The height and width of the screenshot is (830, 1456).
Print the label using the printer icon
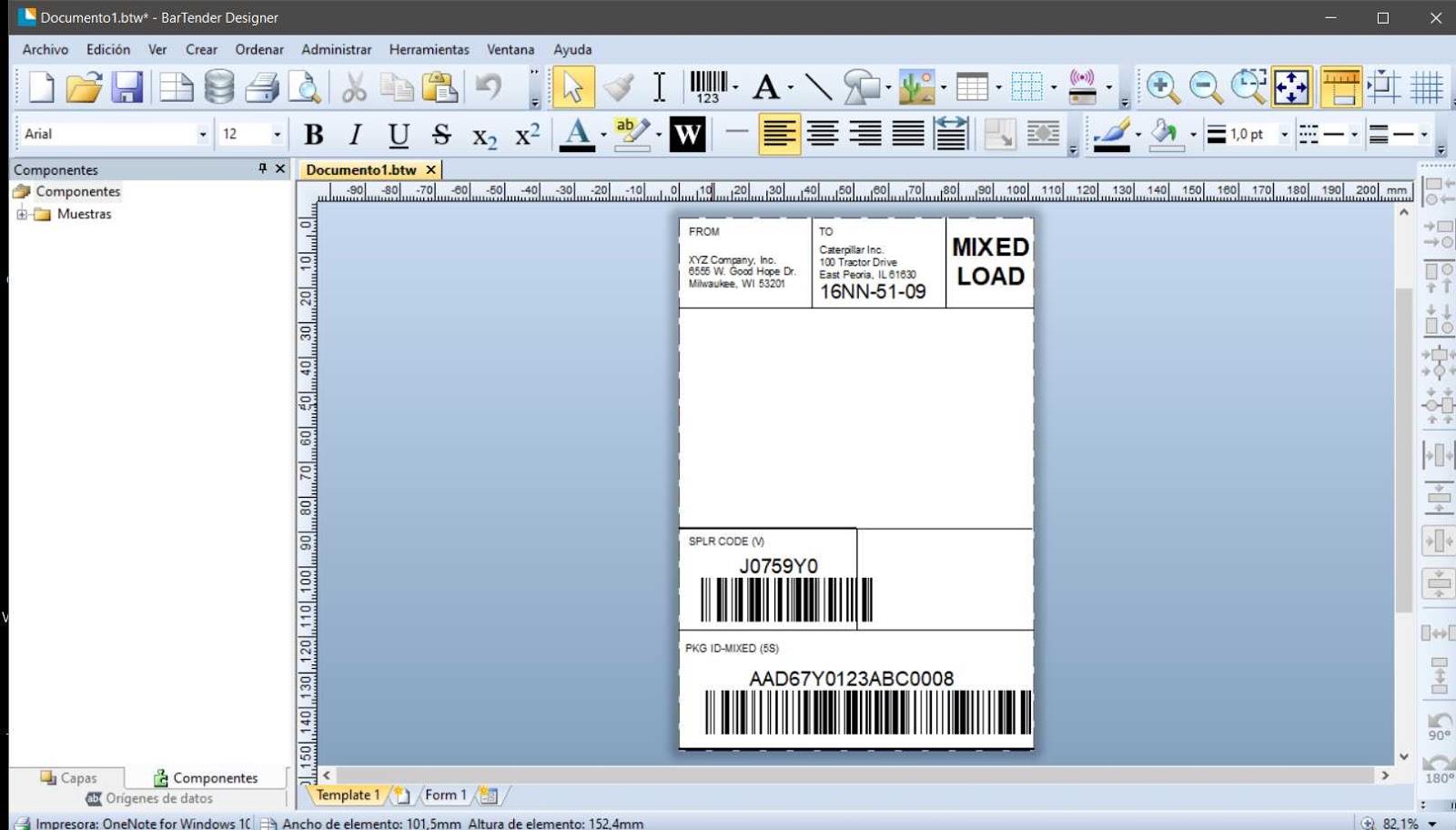click(262, 87)
